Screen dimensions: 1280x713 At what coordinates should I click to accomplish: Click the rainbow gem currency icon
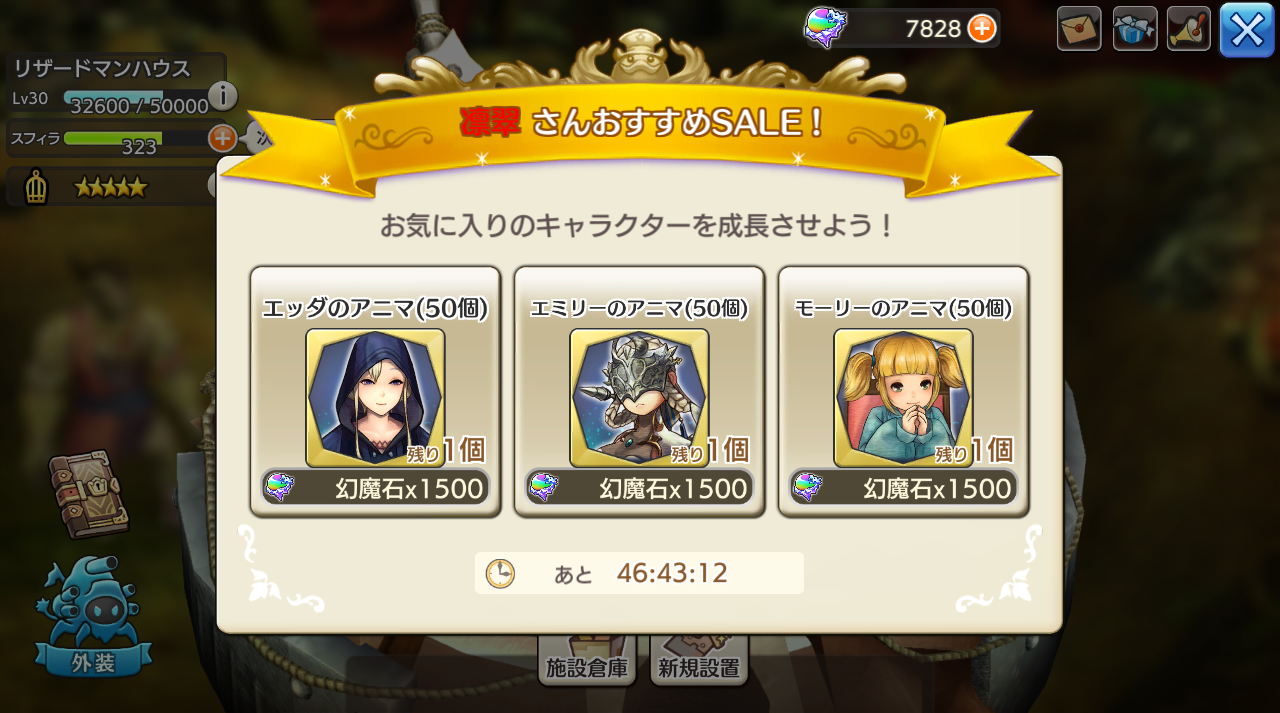click(827, 28)
